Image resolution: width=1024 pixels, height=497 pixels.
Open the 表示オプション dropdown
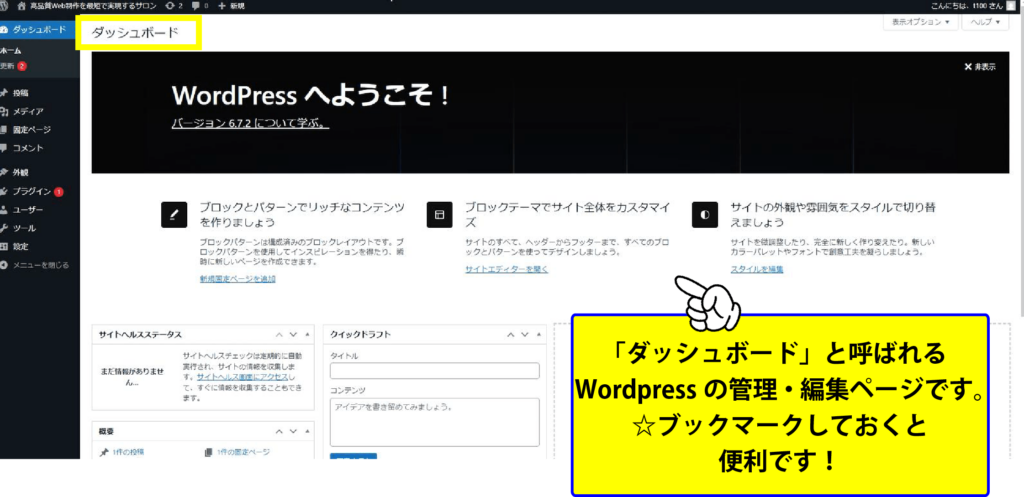(921, 22)
